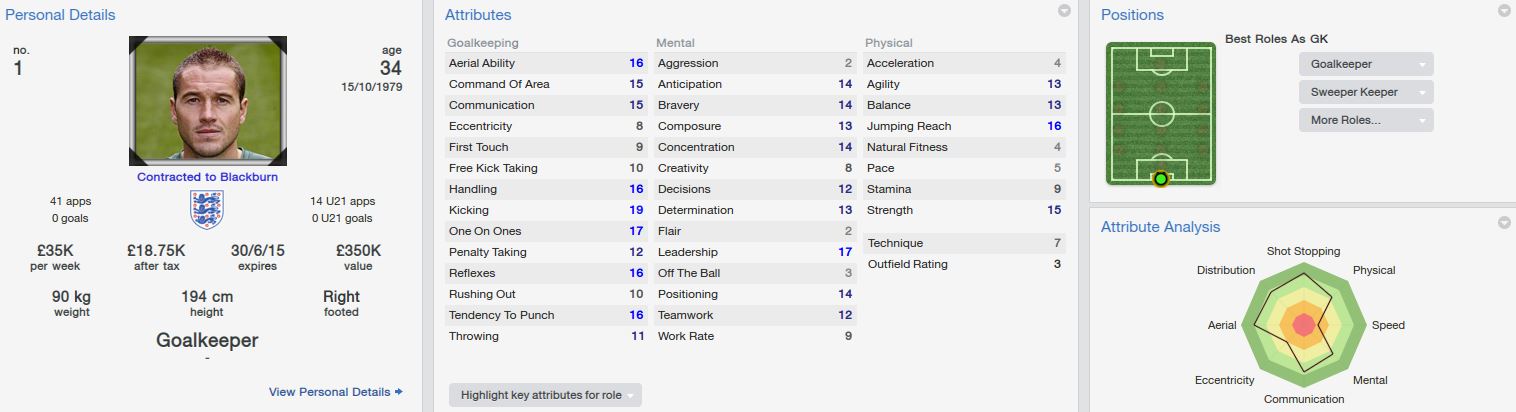Screen dimensions: 1516x412
Task: Click the Attribute Analysis radar chart
Action: tap(1302, 324)
